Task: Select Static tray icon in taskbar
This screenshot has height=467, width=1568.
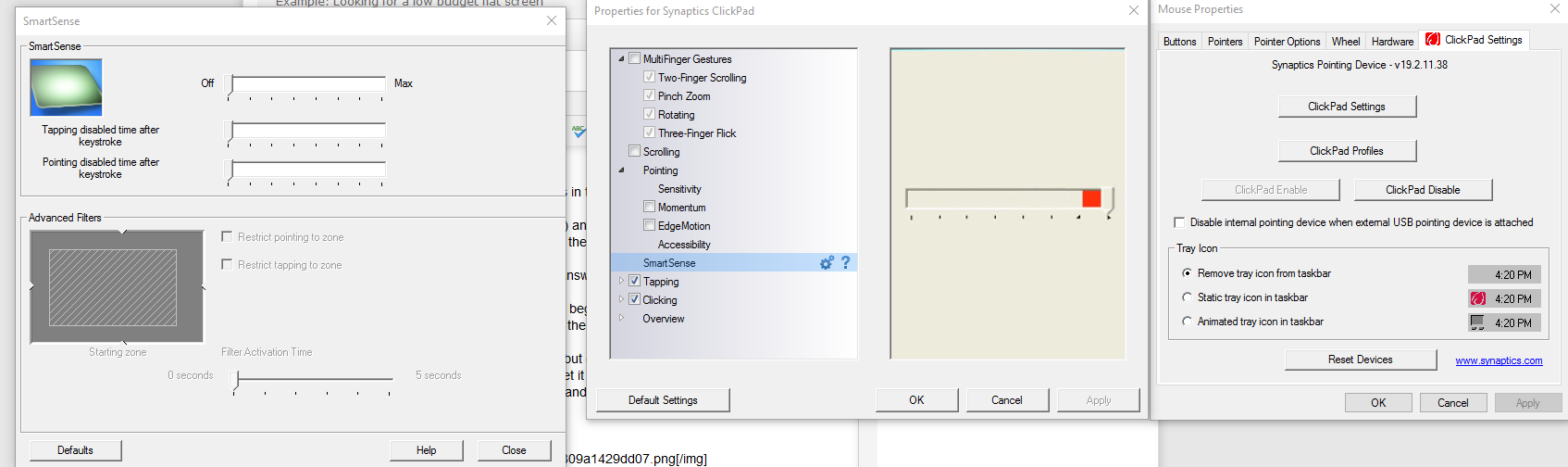Action: 1187,297
